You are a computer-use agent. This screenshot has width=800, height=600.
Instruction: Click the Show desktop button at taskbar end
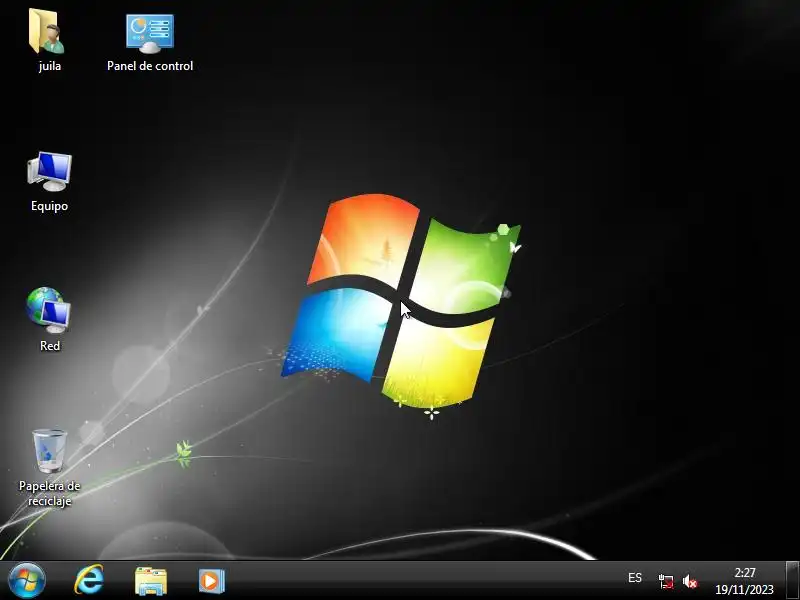[792, 581]
